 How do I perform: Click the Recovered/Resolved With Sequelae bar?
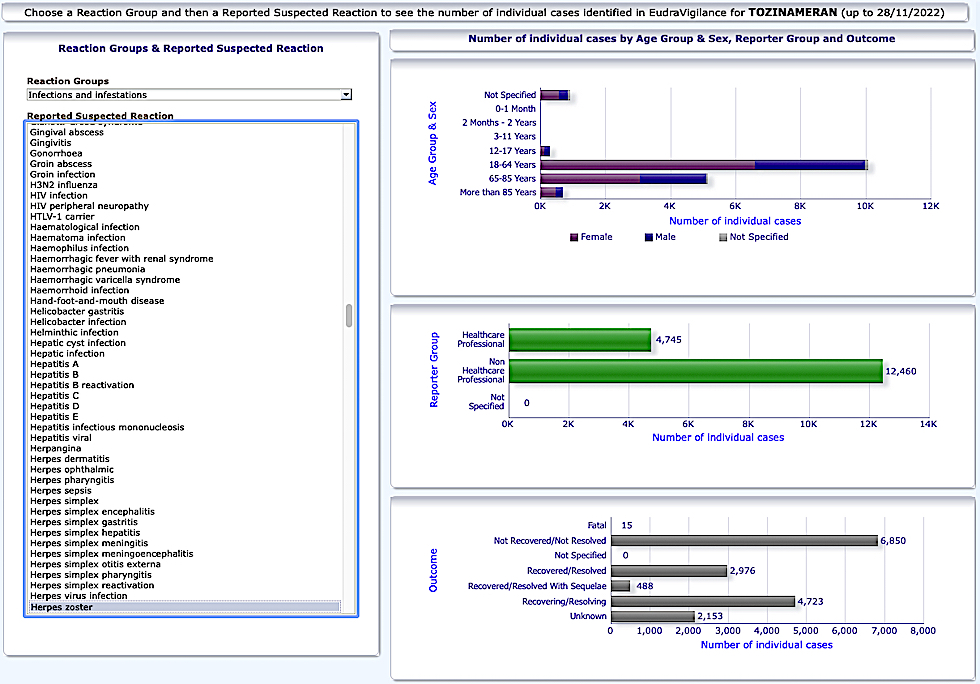pyautogui.click(x=621, y=586)
